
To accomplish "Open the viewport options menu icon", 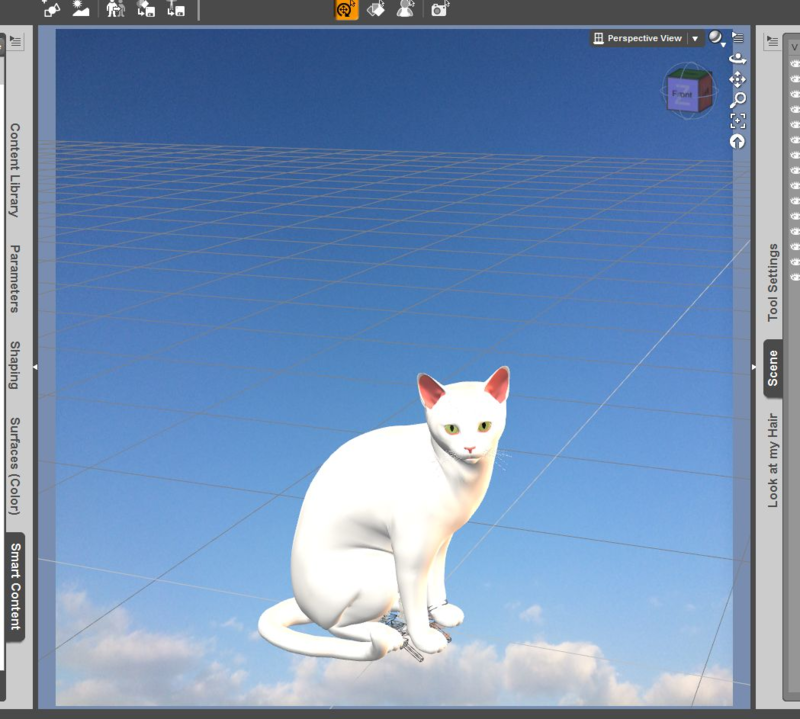I will tap(738, 37).
